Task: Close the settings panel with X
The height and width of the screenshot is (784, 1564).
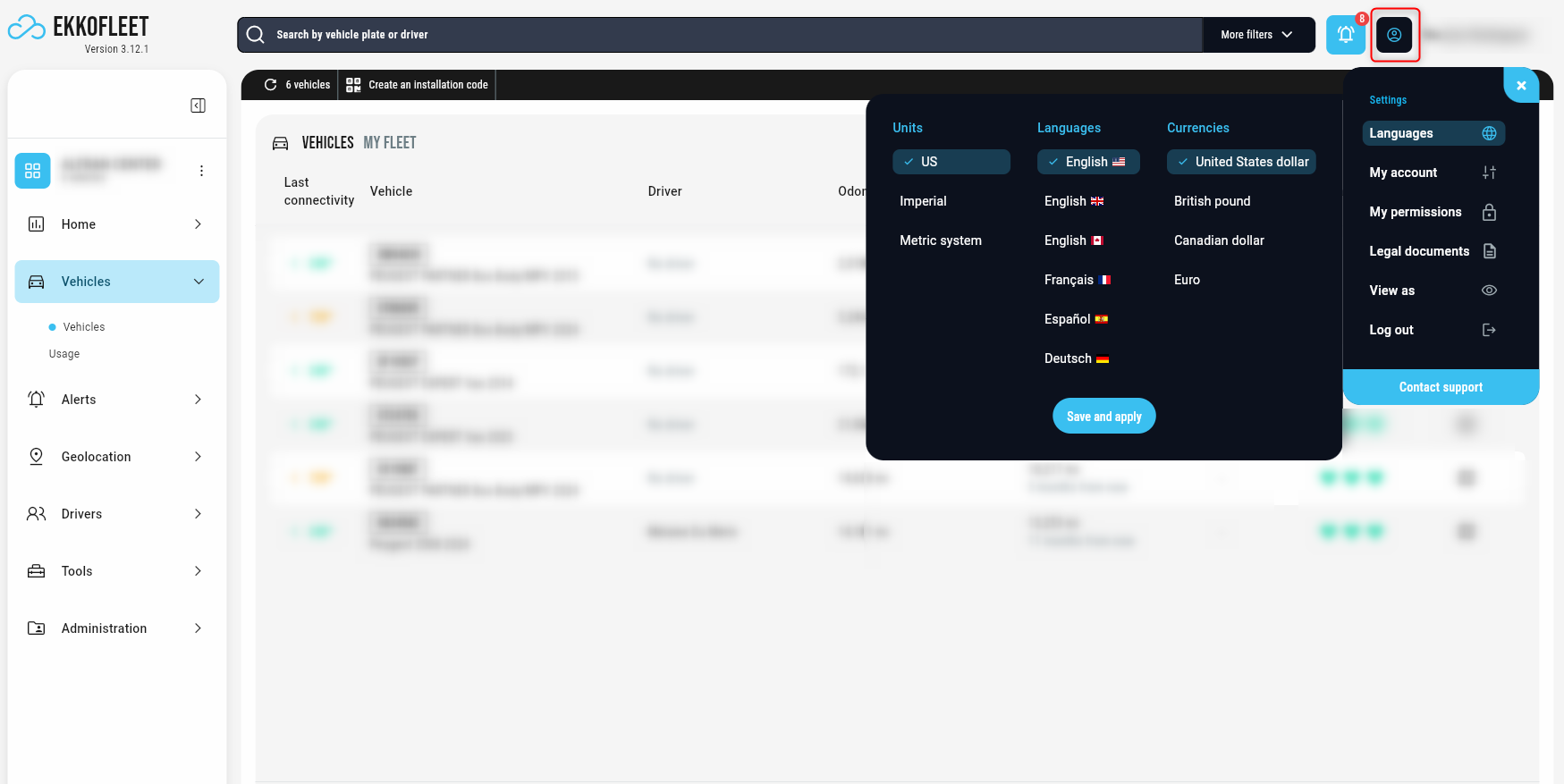Action: [1520, 86]
